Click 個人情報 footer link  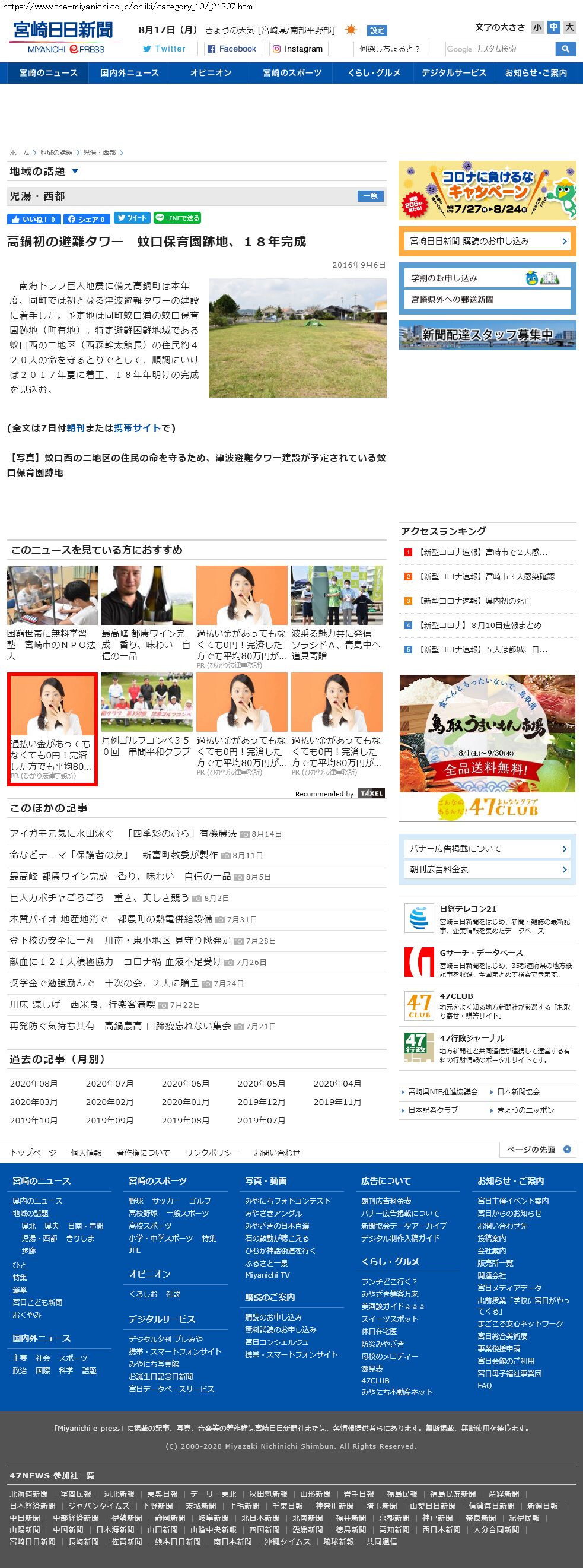coord(86,1153)
